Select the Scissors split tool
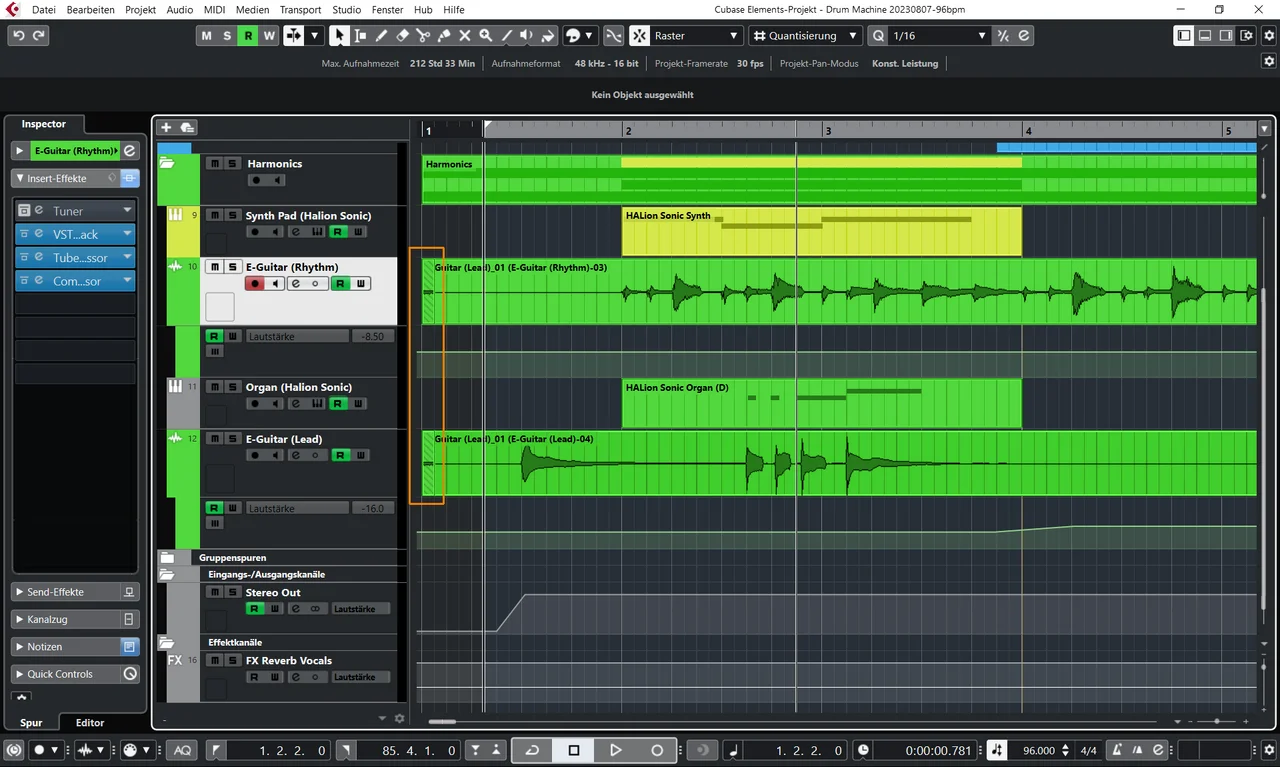The width and height of the screenshot is (1280, 767). click(x=423, y=35)
